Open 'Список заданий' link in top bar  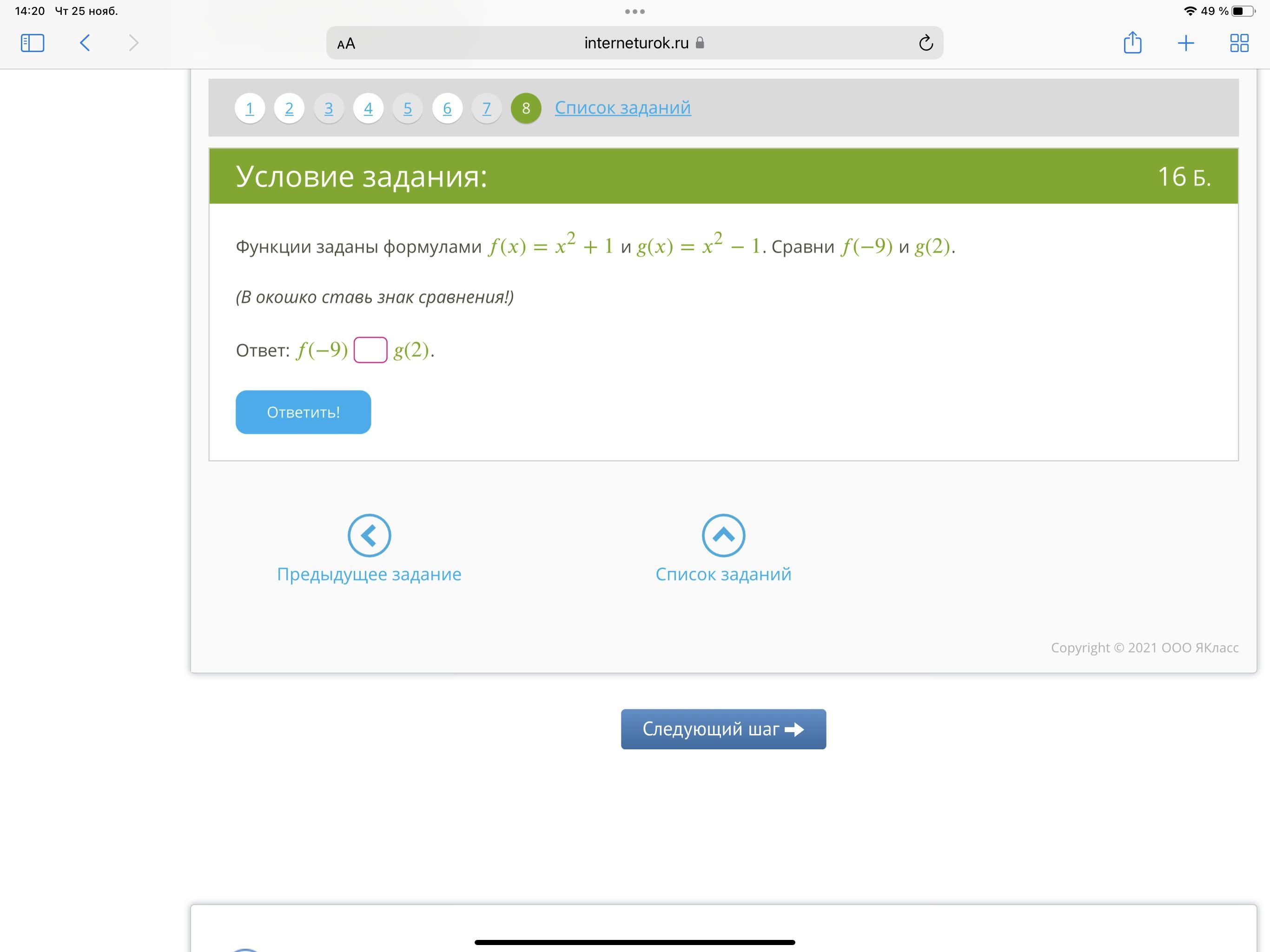(622, 107)
